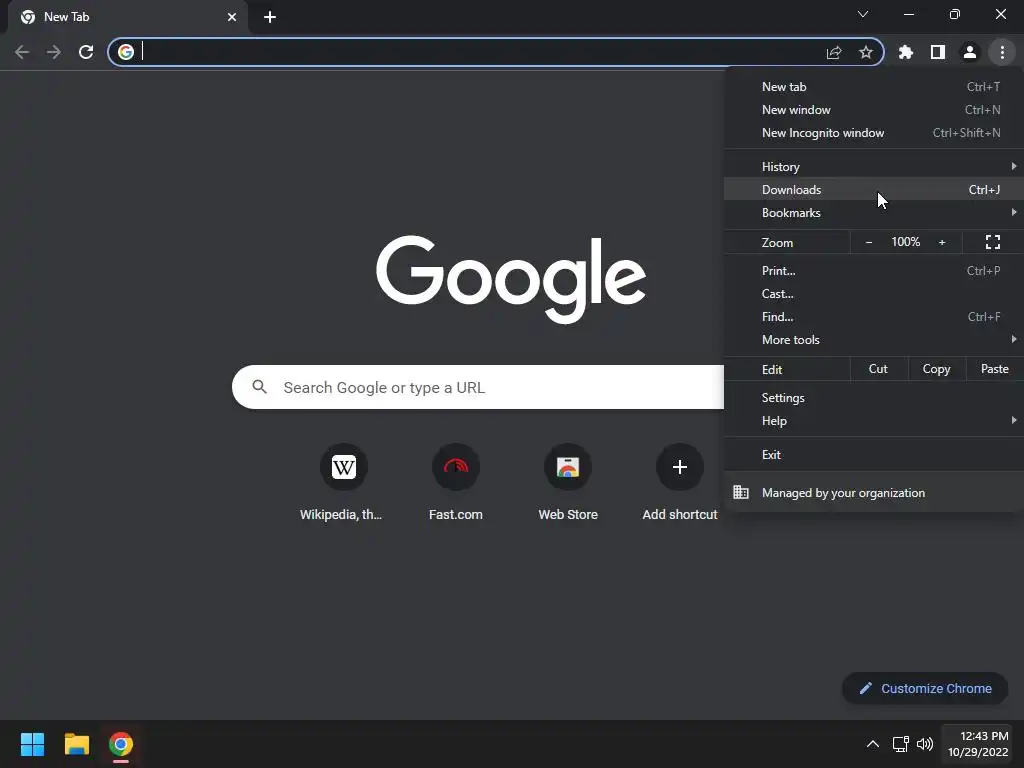
Task: Click the back navigation arrow
Action: 22,52
